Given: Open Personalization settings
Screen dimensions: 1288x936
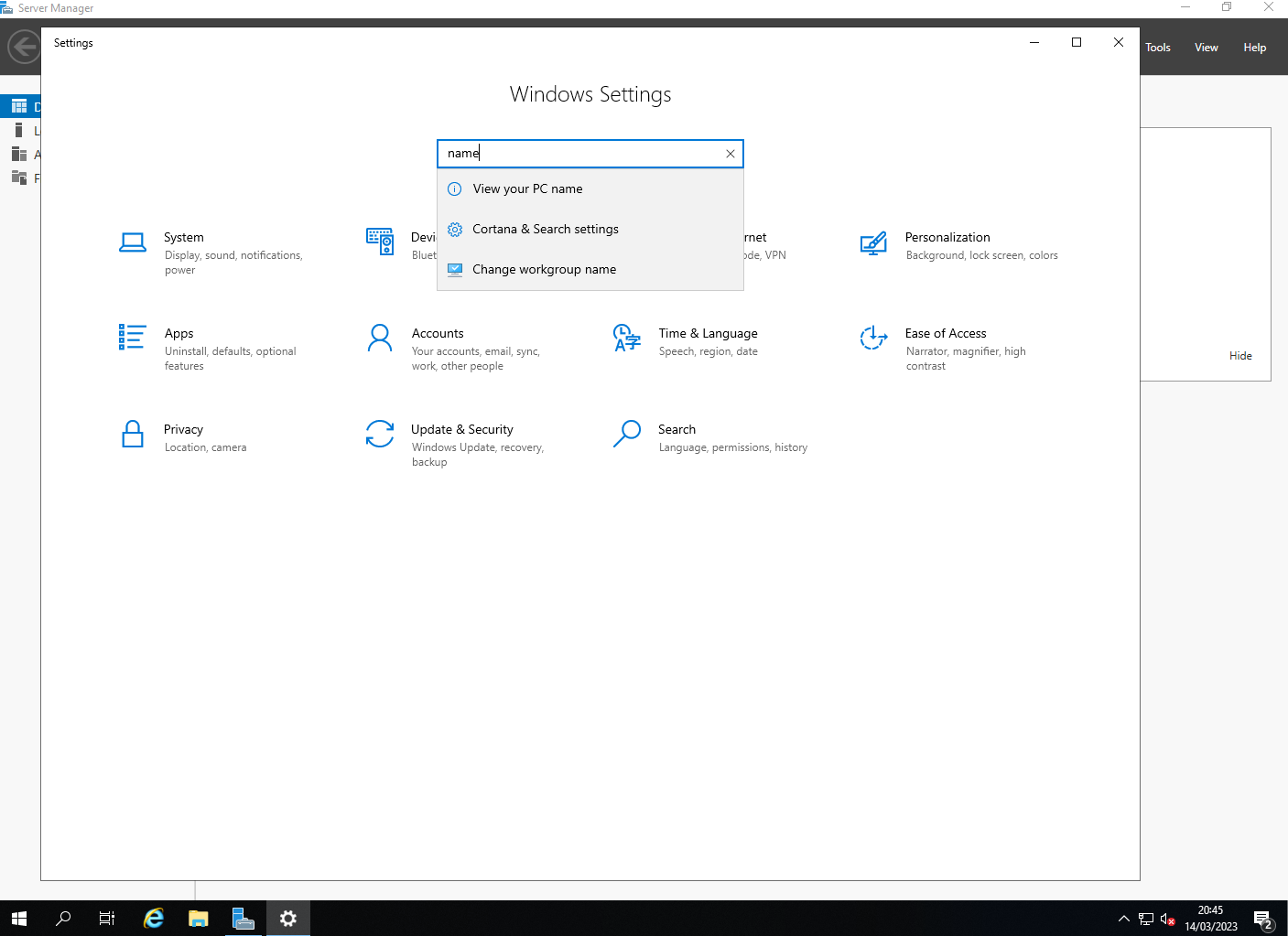Looking at the screenshot, I should [x=947, y=238].
